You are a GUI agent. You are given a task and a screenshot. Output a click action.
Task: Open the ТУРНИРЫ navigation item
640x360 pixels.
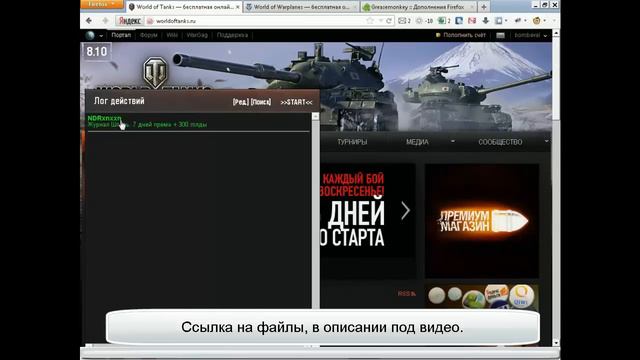click(x=352, y=142)
